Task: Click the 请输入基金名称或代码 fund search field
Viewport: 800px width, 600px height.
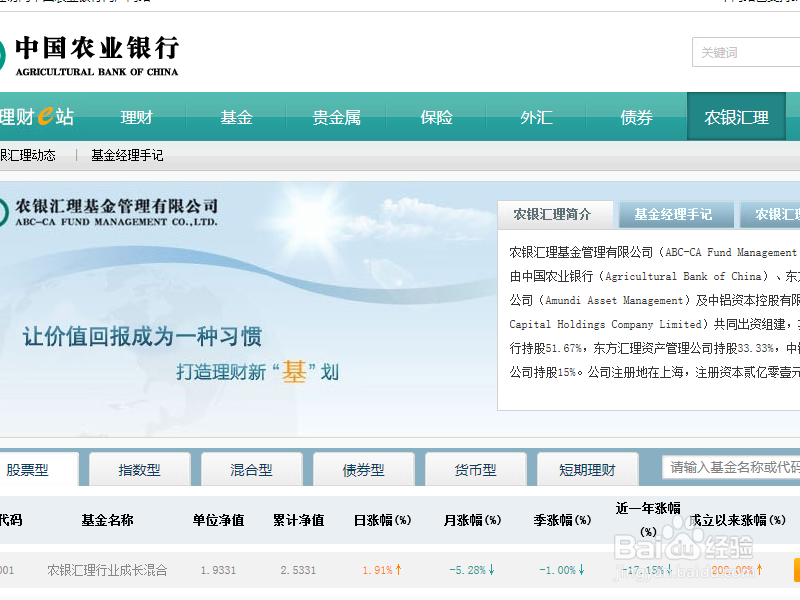Action: tap(731, 467)
